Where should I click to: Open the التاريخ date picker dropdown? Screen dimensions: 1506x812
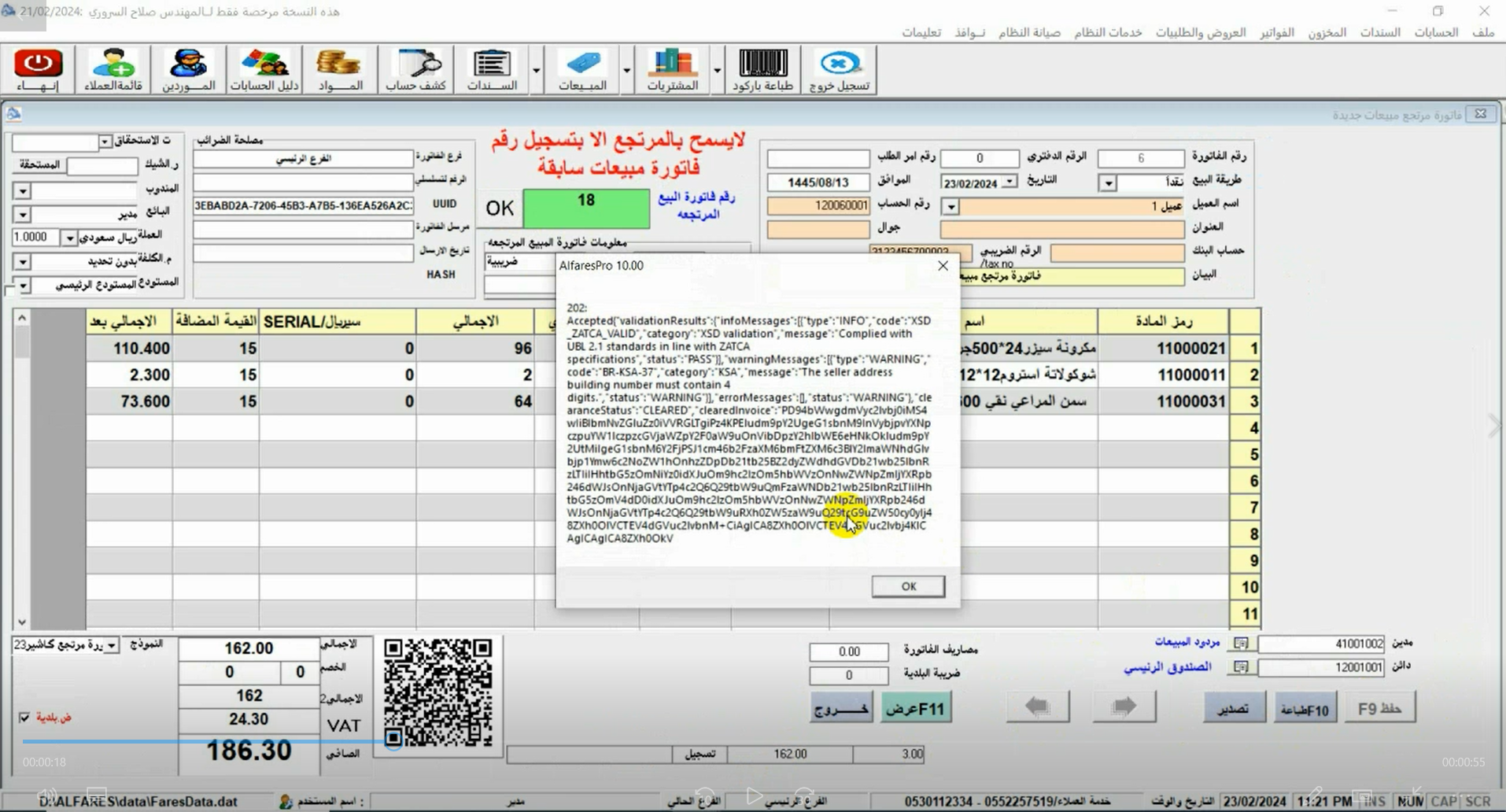tap(1010, 183)
